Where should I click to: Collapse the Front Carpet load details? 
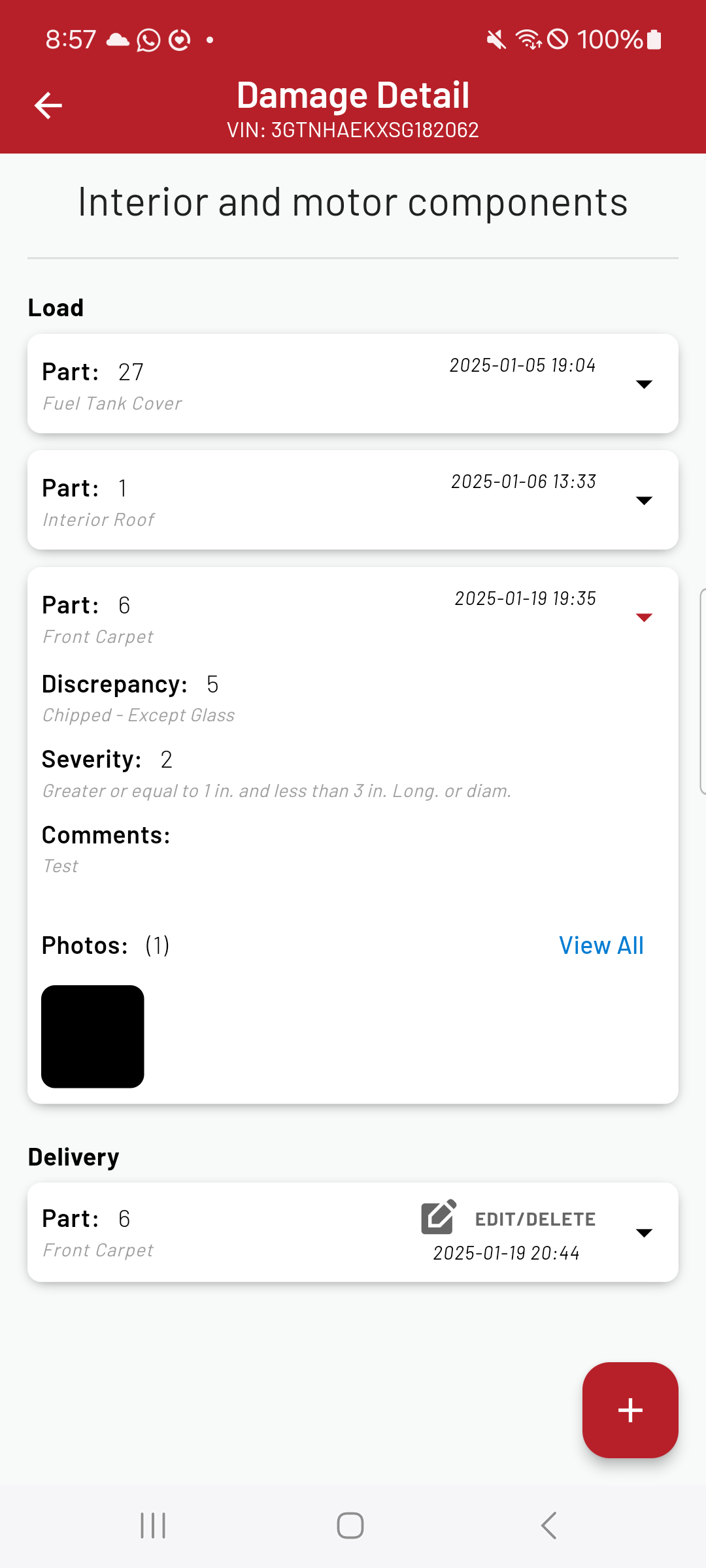pos(644,617)
